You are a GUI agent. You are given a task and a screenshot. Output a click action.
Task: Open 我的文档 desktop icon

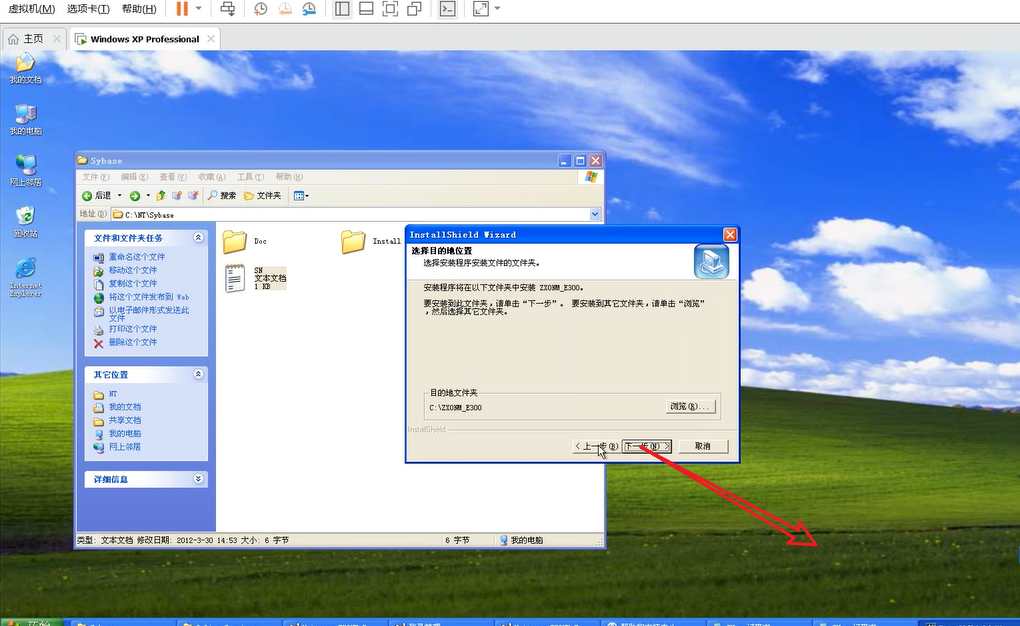coord(25,68)
